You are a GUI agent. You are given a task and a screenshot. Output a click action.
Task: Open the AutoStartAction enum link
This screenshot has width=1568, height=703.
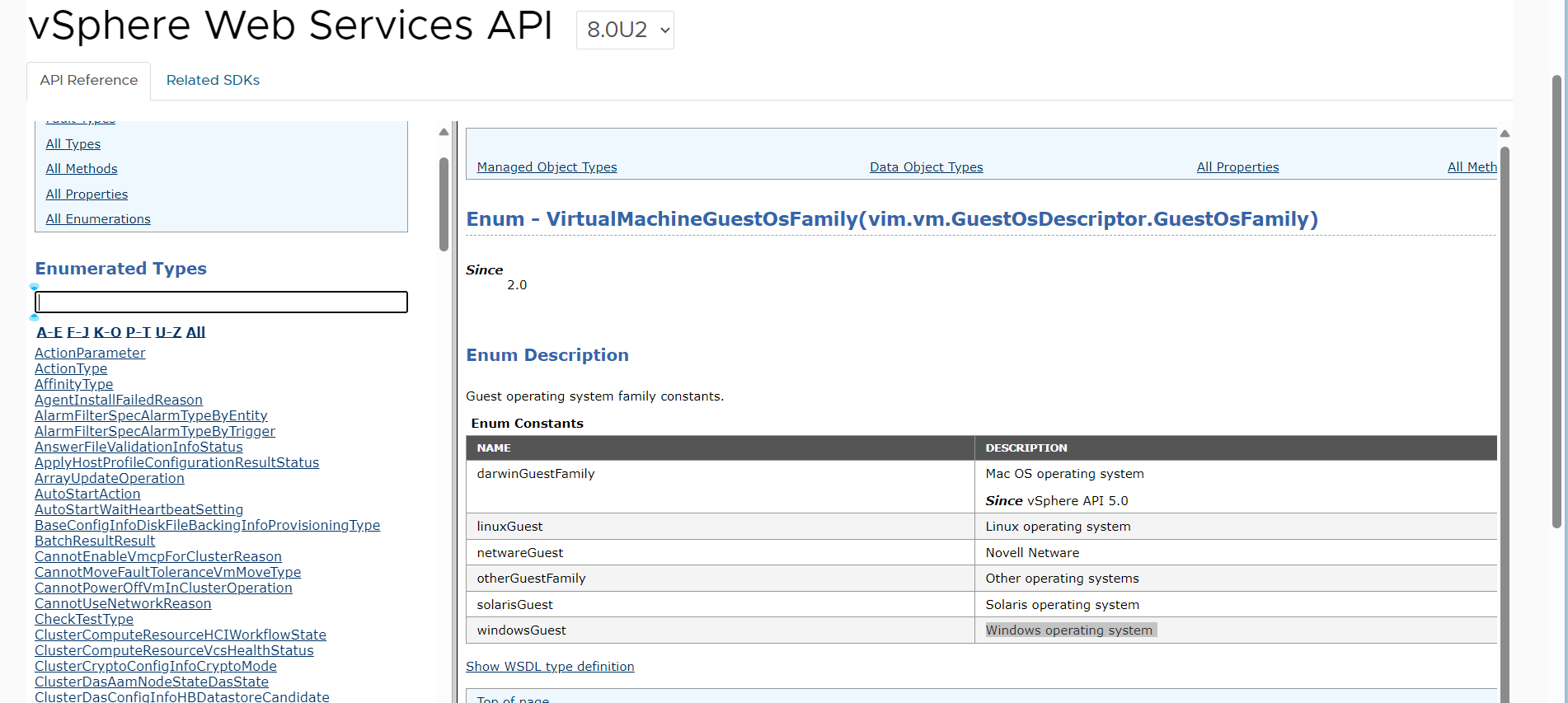coord(87,494)
